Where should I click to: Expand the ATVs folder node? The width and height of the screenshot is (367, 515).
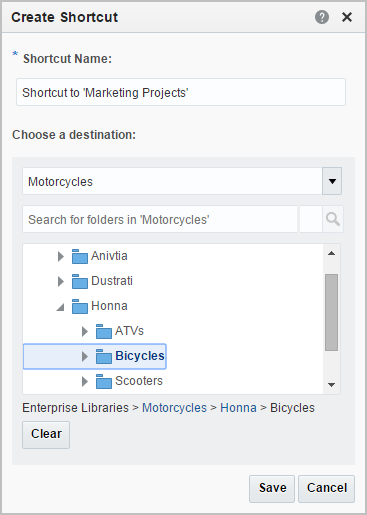point(85,331)
